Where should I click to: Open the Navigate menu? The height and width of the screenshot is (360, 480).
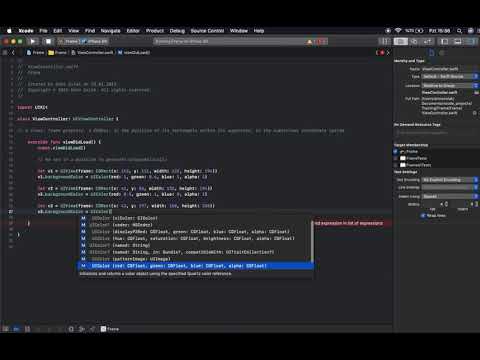tap(110, 31)
